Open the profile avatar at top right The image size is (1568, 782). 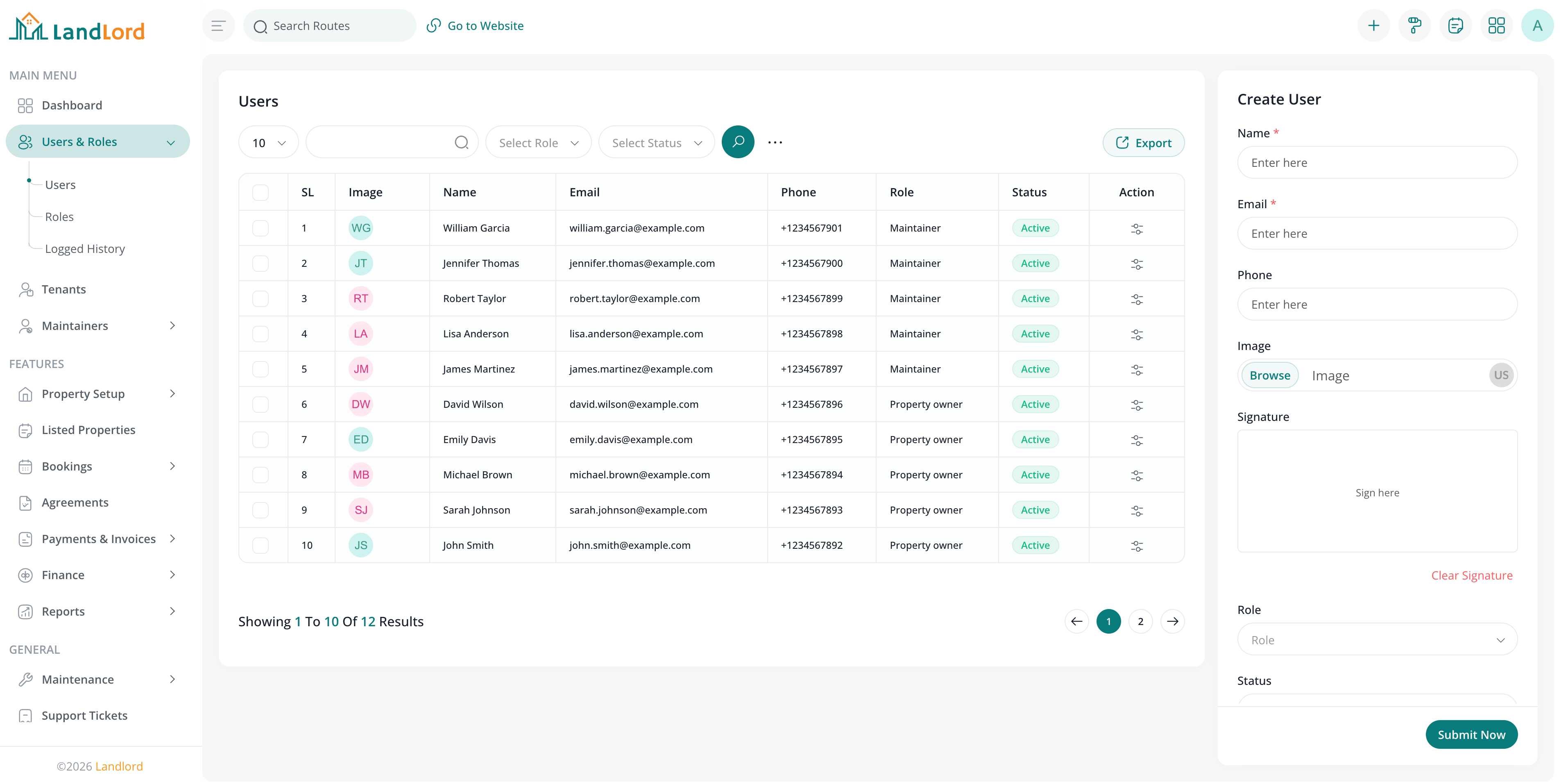1538,25
